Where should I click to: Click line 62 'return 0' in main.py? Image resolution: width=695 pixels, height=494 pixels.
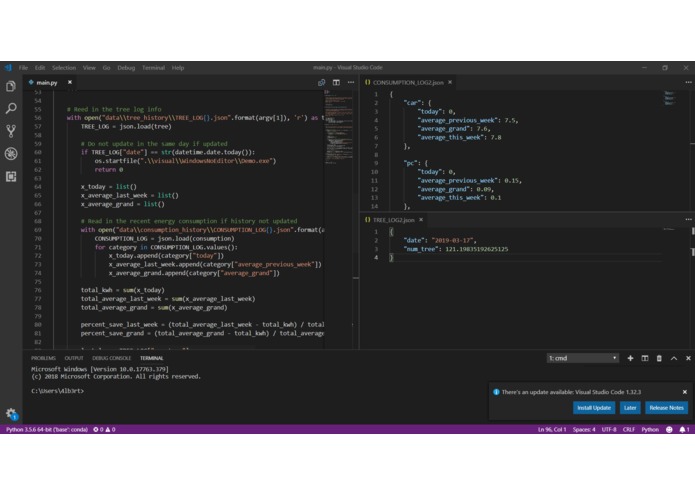click(109, 169)
